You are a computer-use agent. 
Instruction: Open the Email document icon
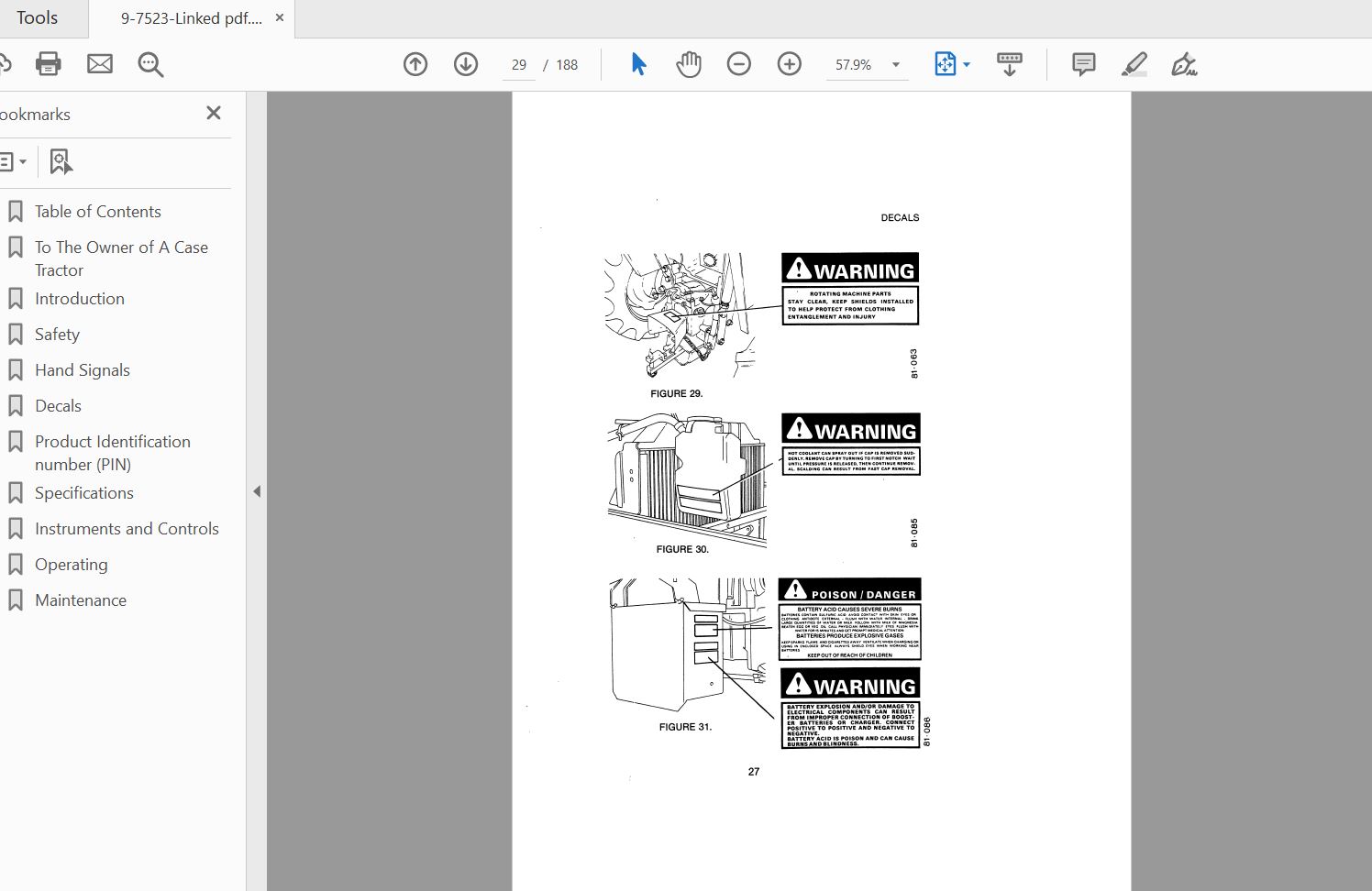(100, 64)
